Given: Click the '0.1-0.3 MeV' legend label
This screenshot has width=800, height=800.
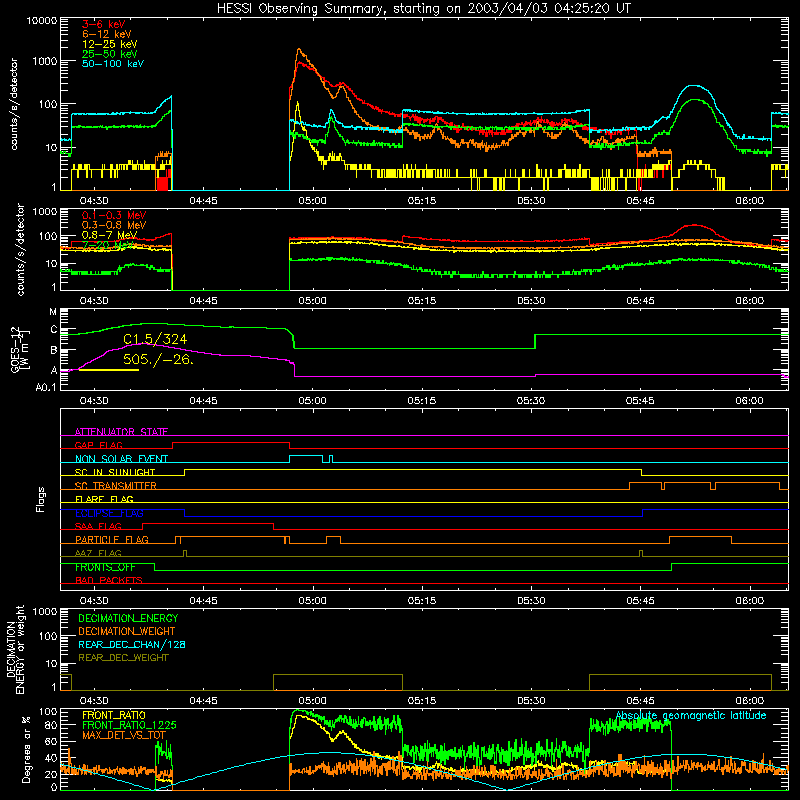Looking at the screenshot, I should click(x=114, y=215).
